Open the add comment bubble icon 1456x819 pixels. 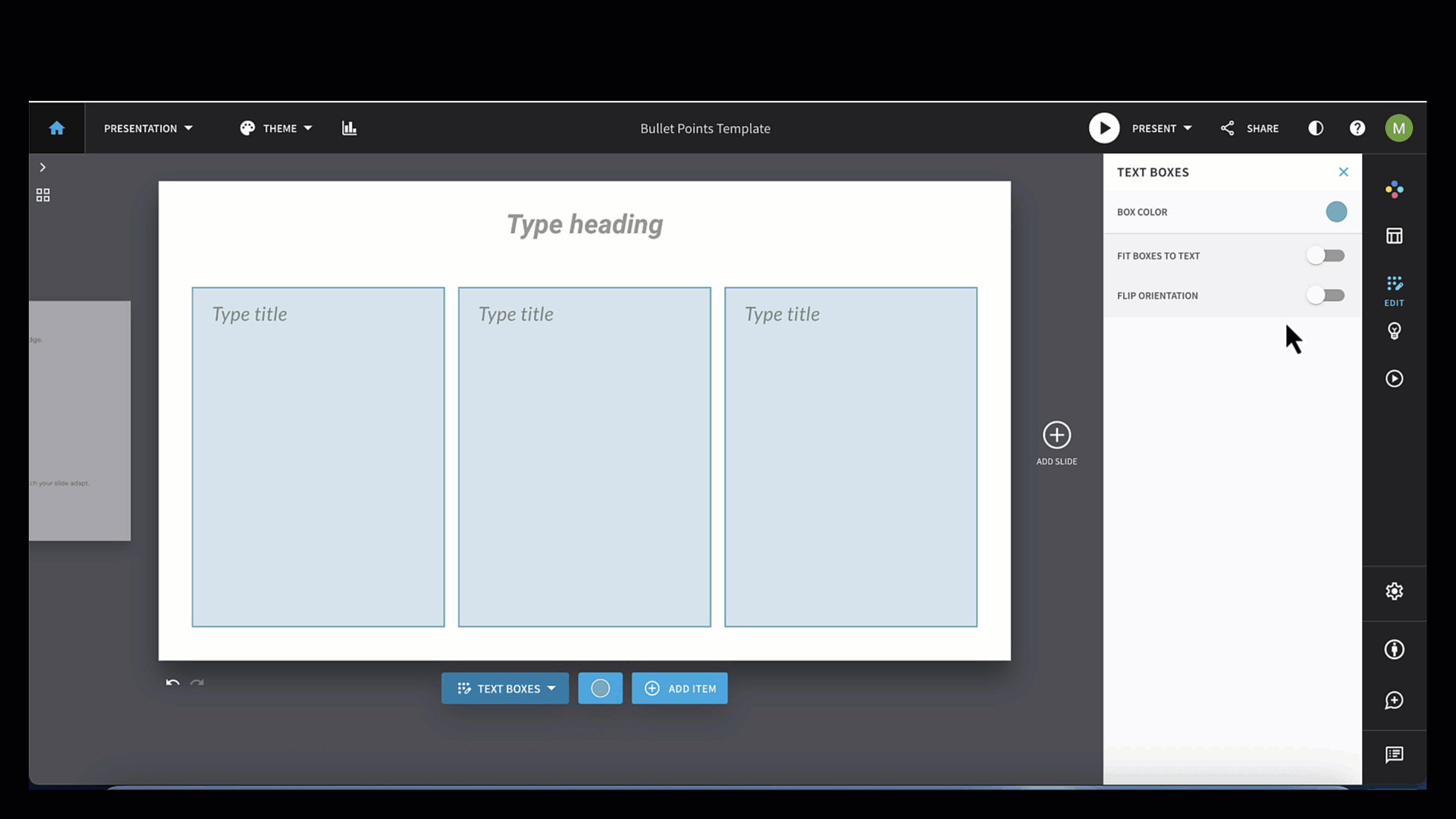pos(1394,700)
